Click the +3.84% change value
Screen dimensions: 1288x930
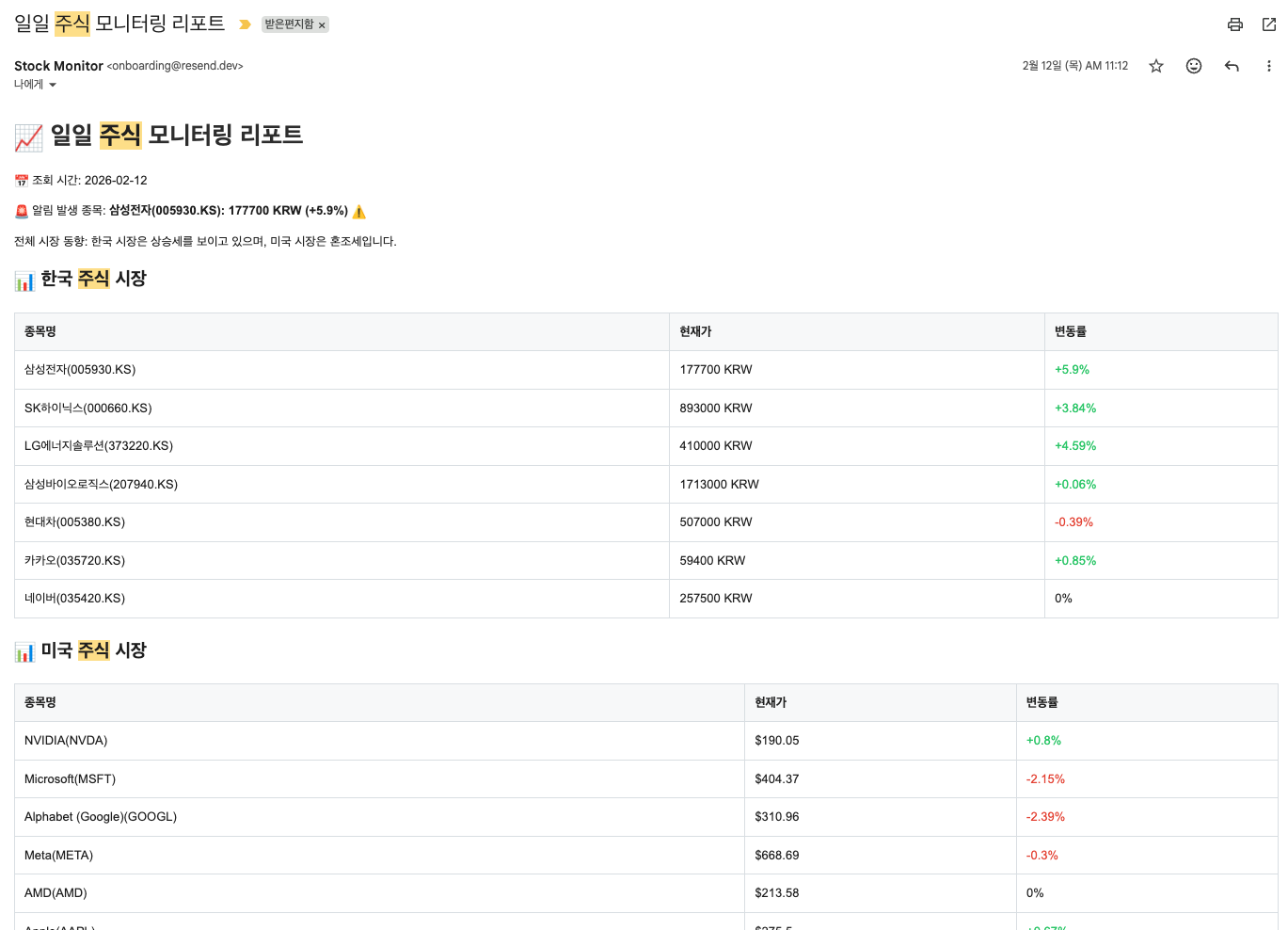(x=1075, y=409)
